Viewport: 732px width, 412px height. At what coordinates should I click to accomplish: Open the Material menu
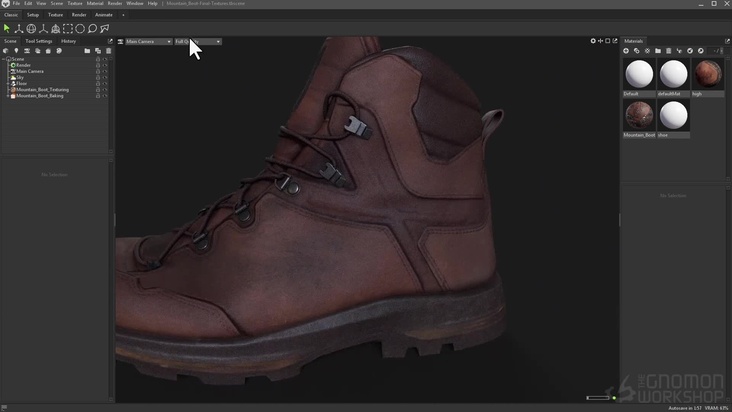point(95,3)
